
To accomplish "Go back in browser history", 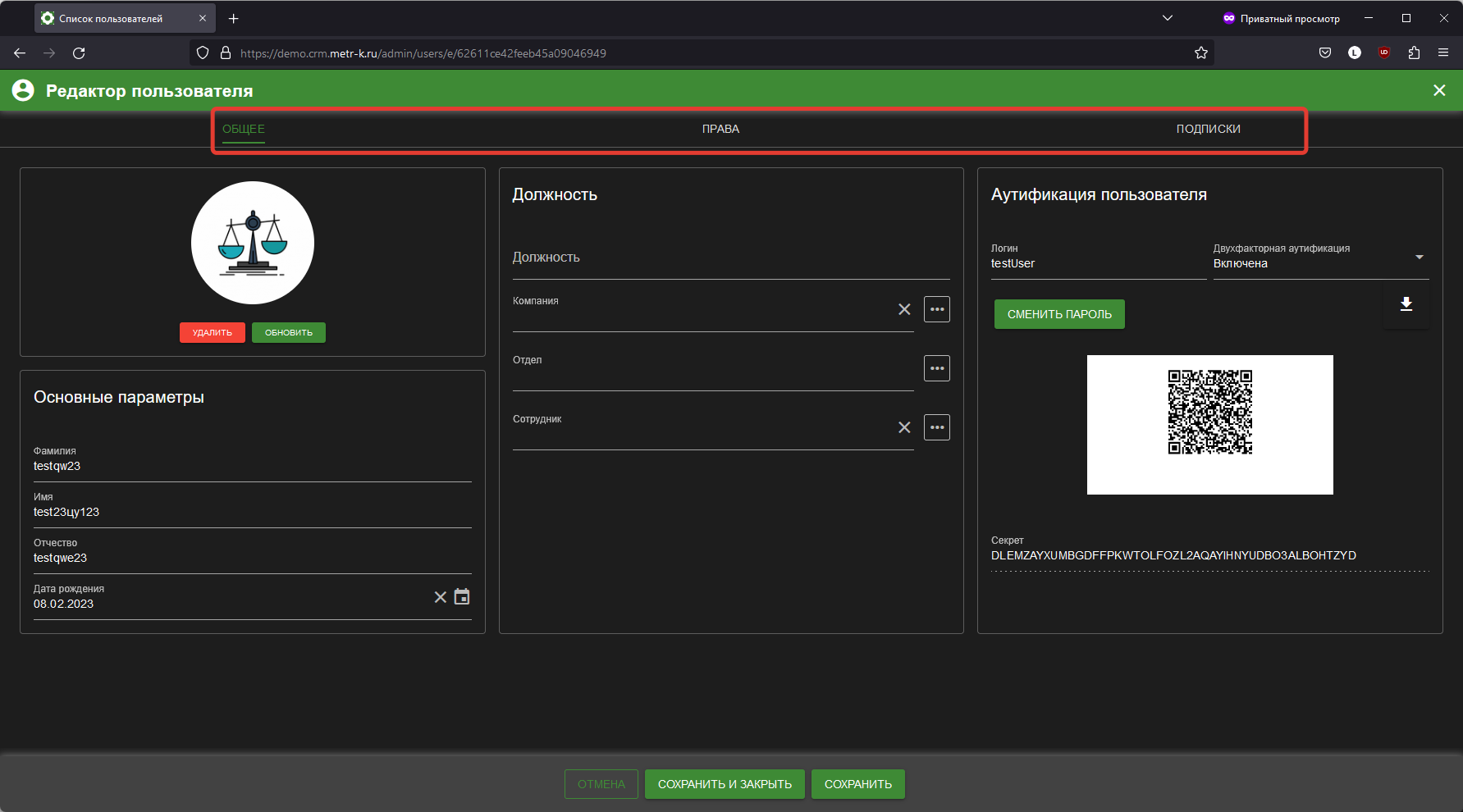I will 20,52.
